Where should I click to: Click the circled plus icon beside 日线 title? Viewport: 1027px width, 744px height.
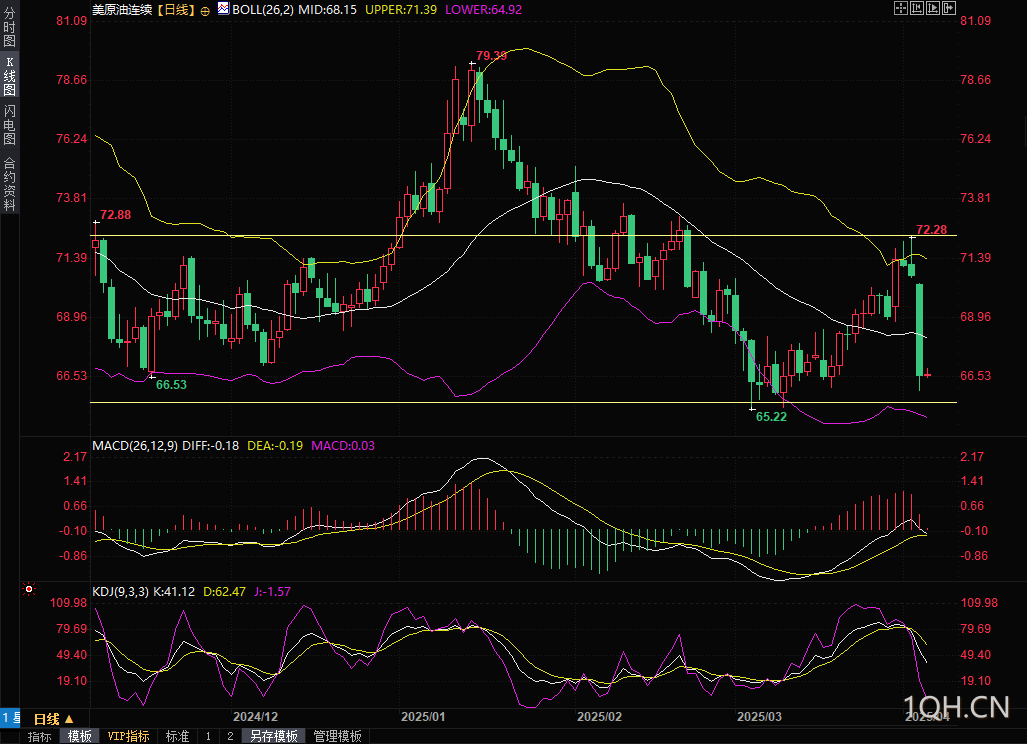click(205, 10)
